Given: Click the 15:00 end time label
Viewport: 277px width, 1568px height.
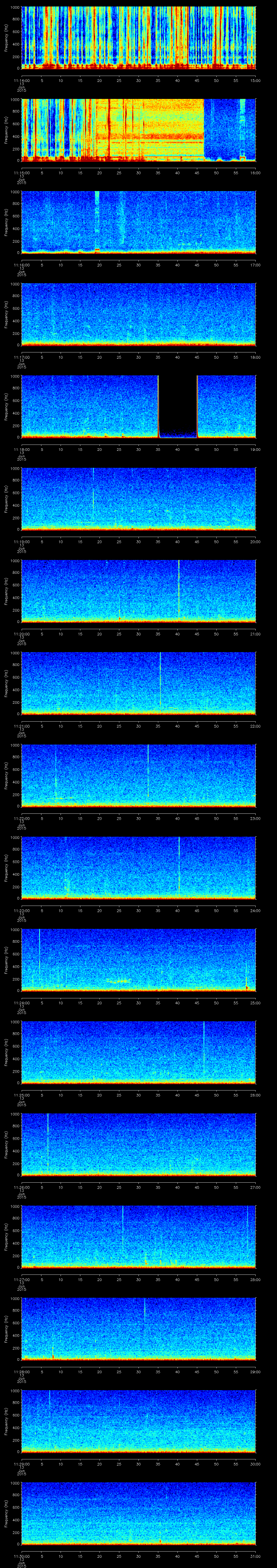Looking at the screenshot, I should click(255, 80).
